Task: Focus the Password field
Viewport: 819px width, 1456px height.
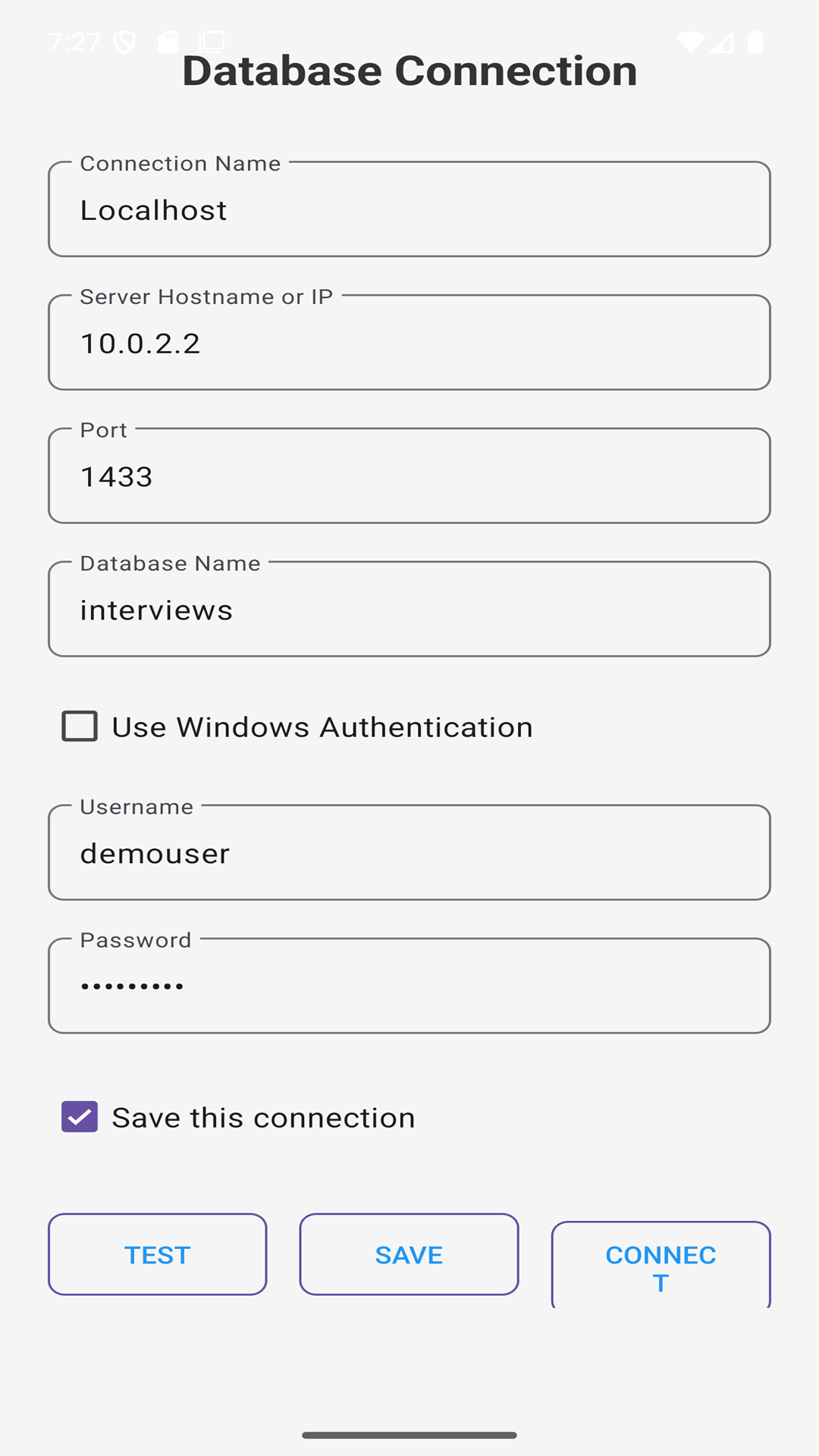Action: coord(409,987)
